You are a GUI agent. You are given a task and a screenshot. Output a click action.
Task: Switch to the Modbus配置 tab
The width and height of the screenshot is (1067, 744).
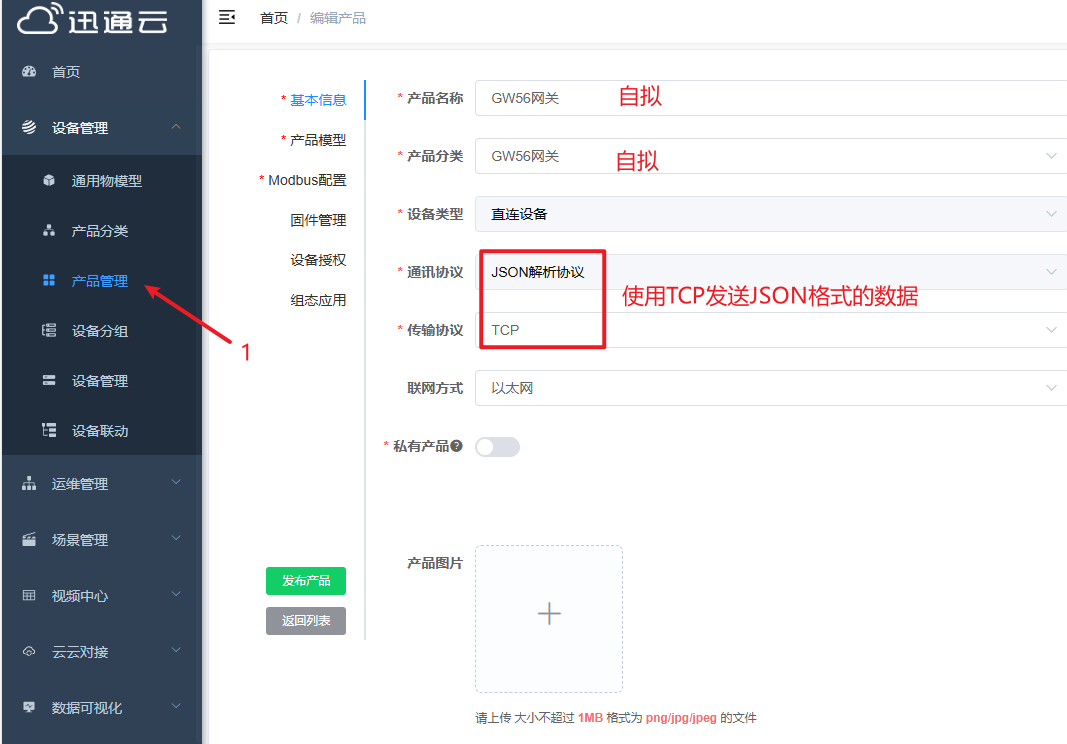(307, 180)
